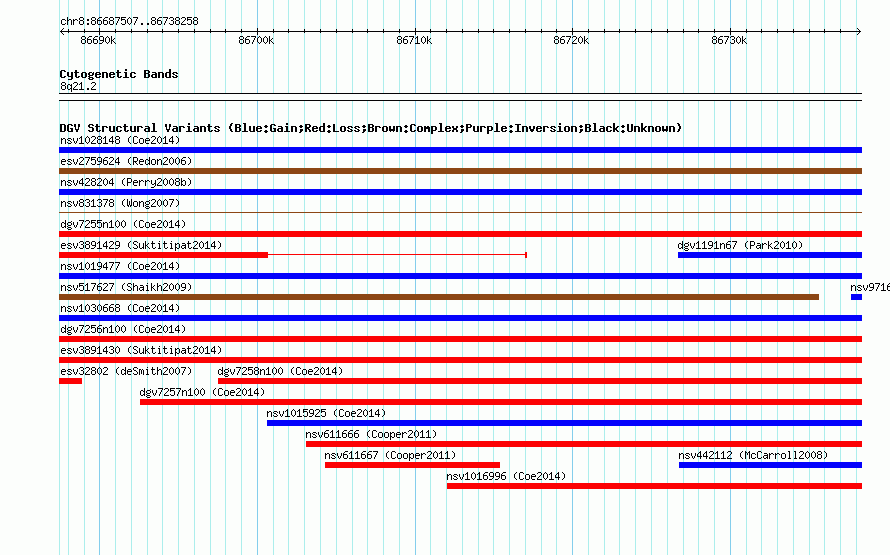This screenshot has height=555, width=890.
Task: Click small blue bar under nsv9716 label
Action: pyautogui.click(x=857, y=297)
